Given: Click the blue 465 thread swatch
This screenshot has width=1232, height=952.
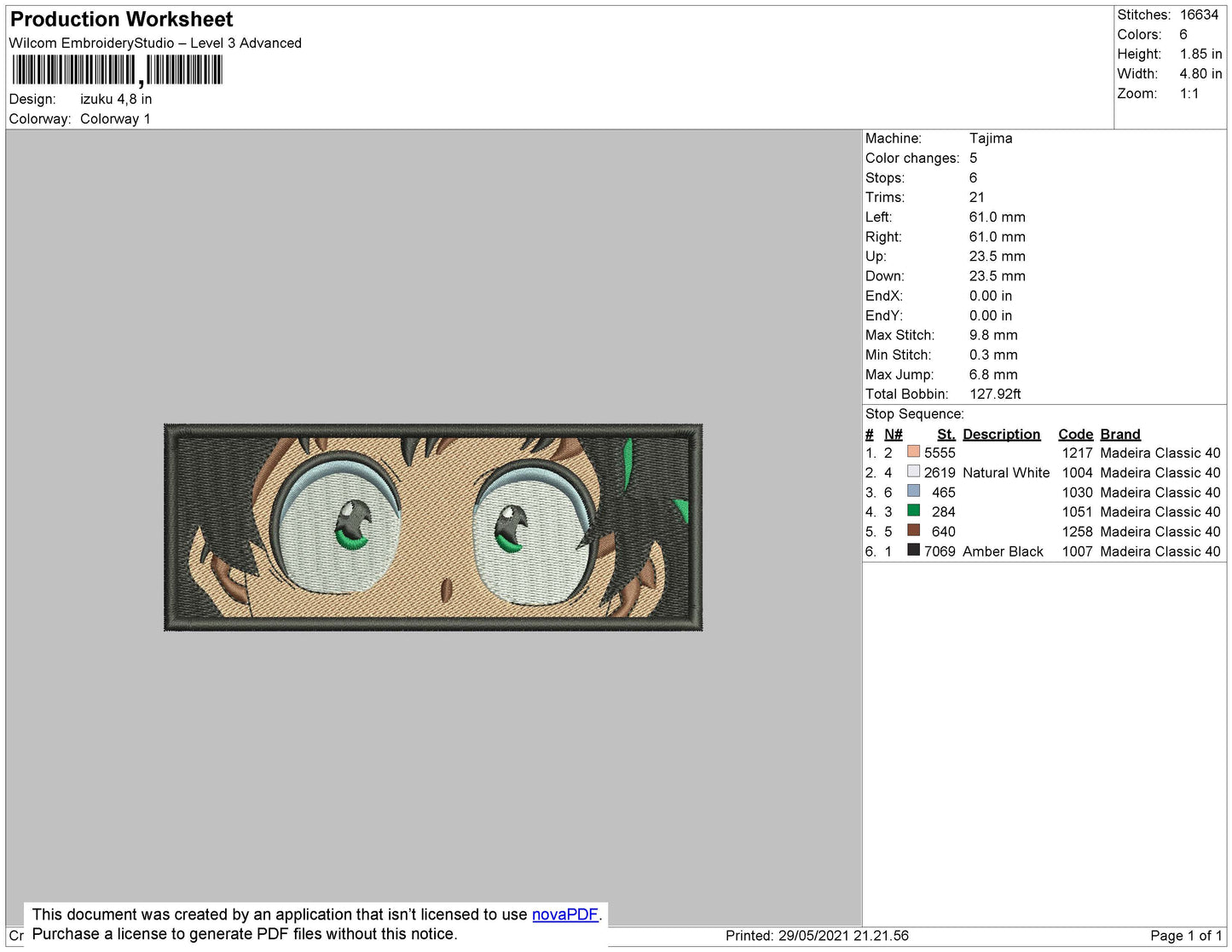Looking at the screenshot, I should [x=914, y=491].
